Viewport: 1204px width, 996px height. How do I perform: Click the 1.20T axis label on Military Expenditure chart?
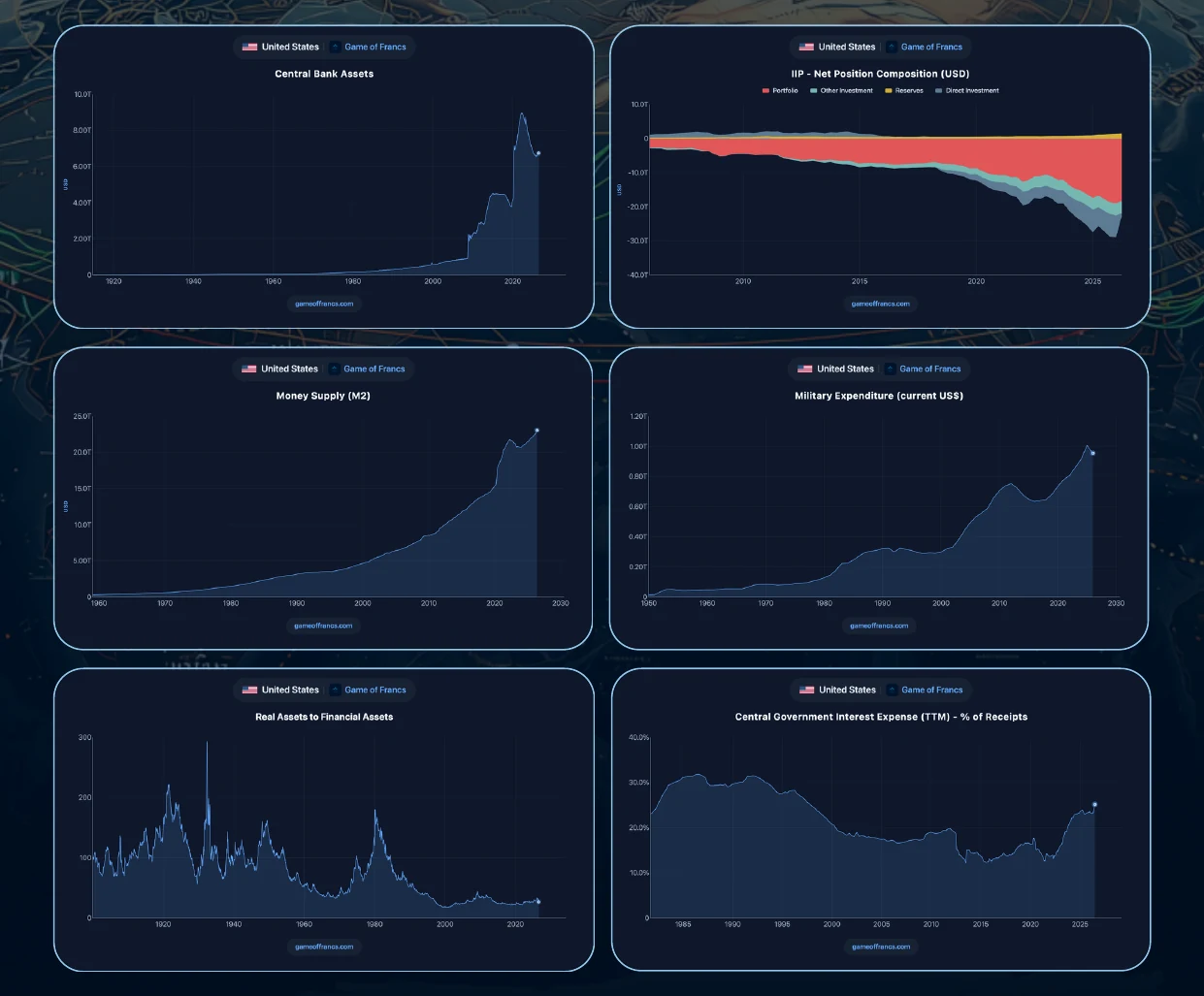pyautogui.click(x=637, y=416)
